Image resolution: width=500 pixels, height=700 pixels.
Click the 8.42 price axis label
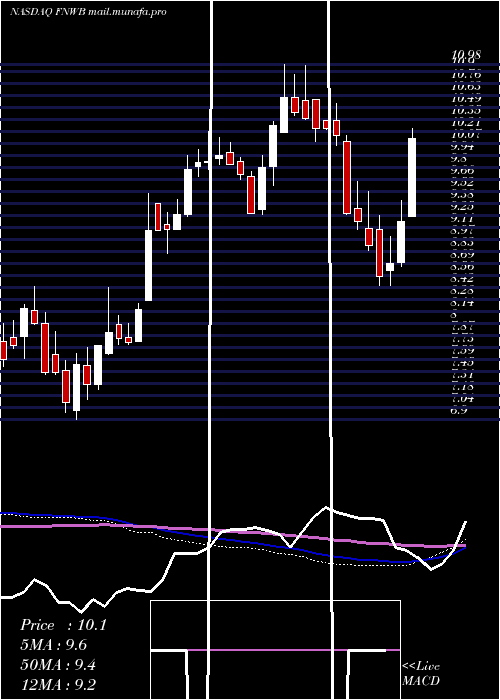pos(462,279)
